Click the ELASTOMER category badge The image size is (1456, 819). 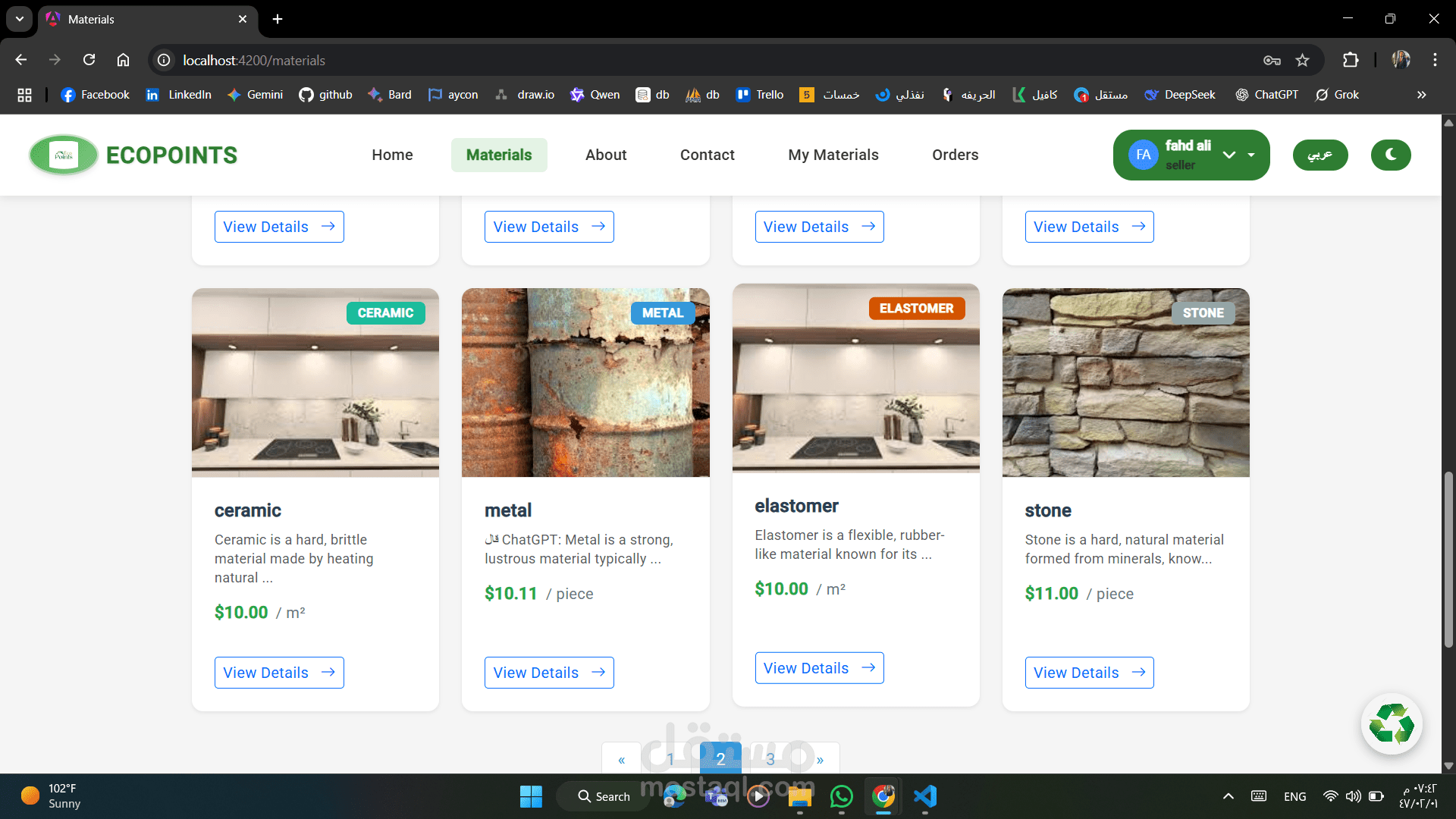(x=917, y=309)
